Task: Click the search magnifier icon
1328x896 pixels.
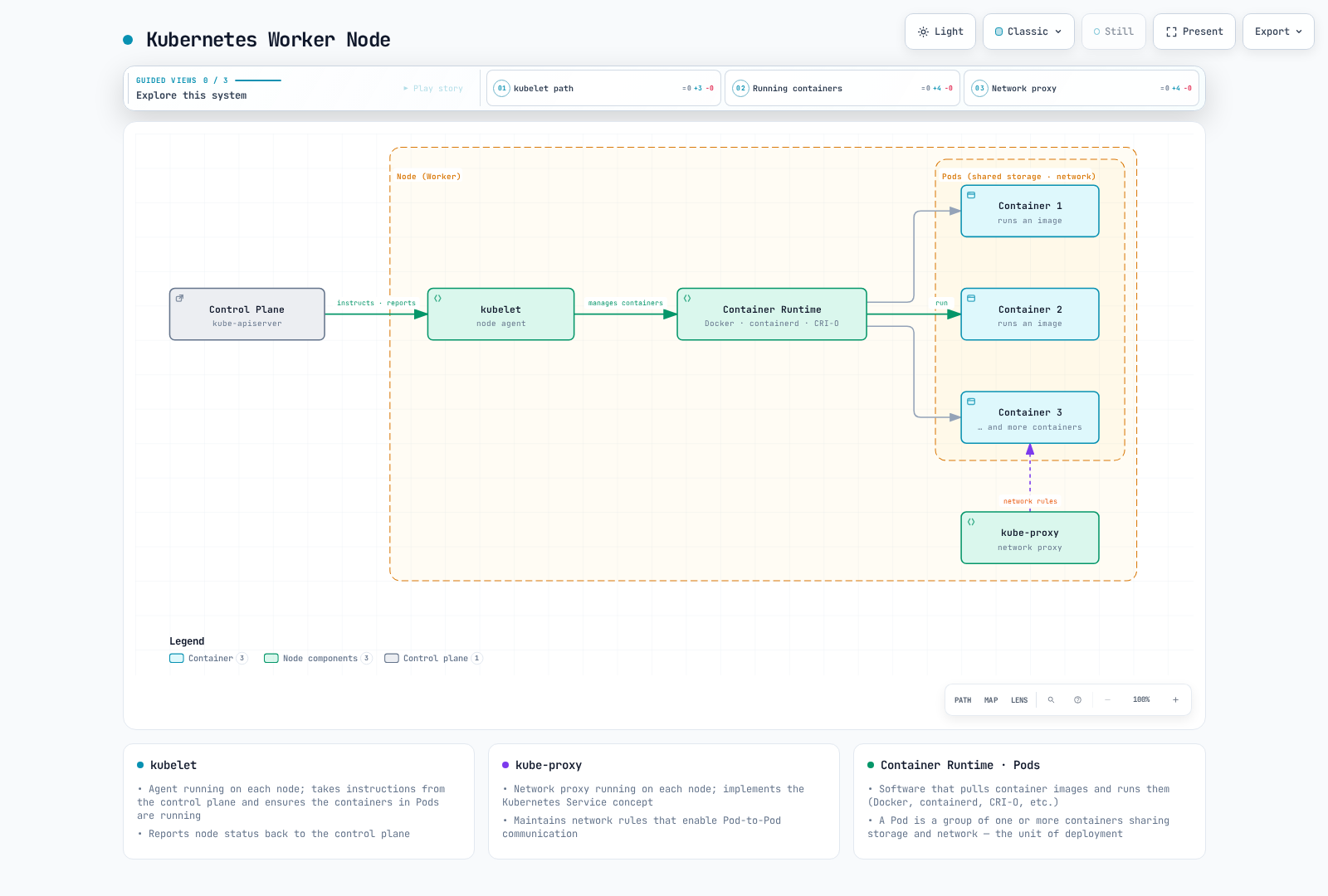Action: (x=1051, y=700)
